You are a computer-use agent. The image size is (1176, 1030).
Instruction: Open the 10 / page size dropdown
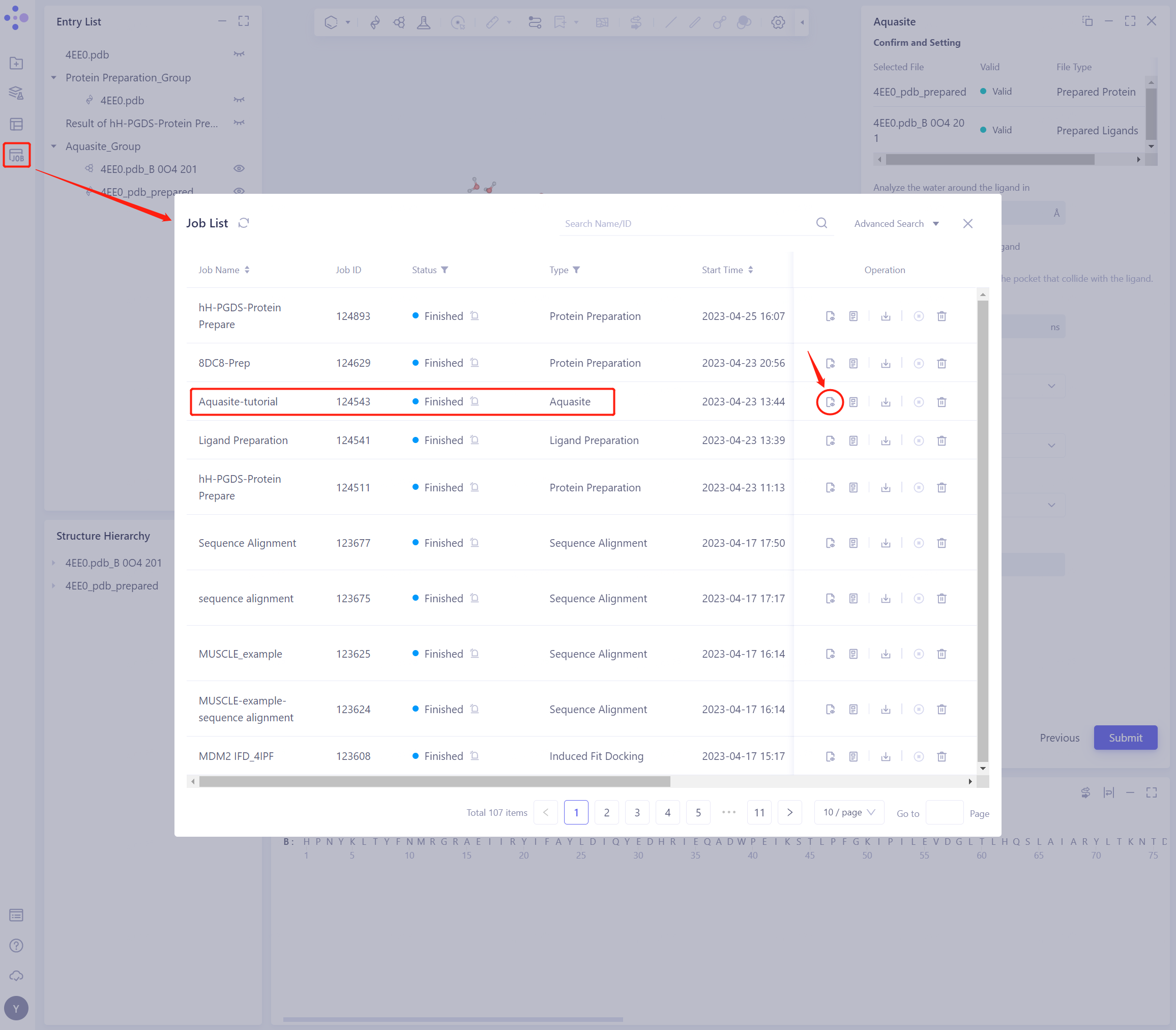tap(848, 812)
